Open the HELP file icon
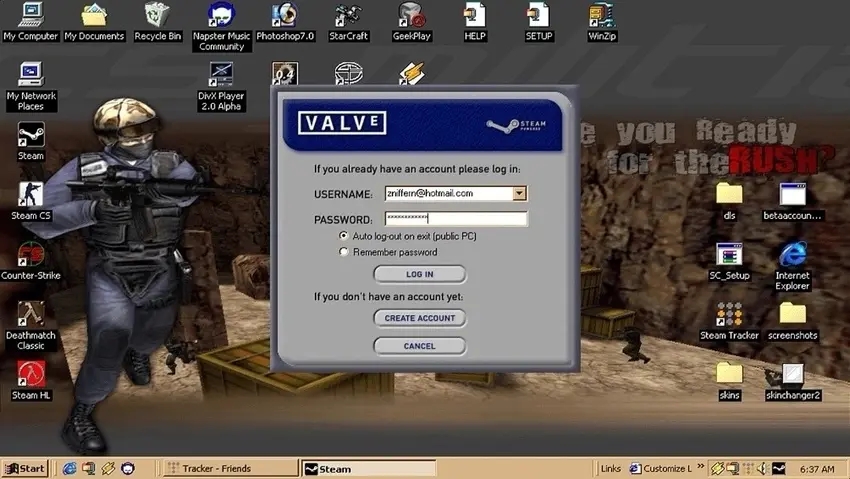Screen dimensions: 850x479 pyautogui.click(x=475, y=22)
